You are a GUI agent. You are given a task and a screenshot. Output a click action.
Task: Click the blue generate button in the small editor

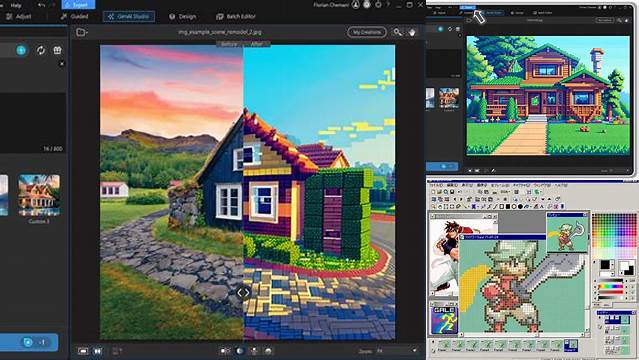point(442,166)
